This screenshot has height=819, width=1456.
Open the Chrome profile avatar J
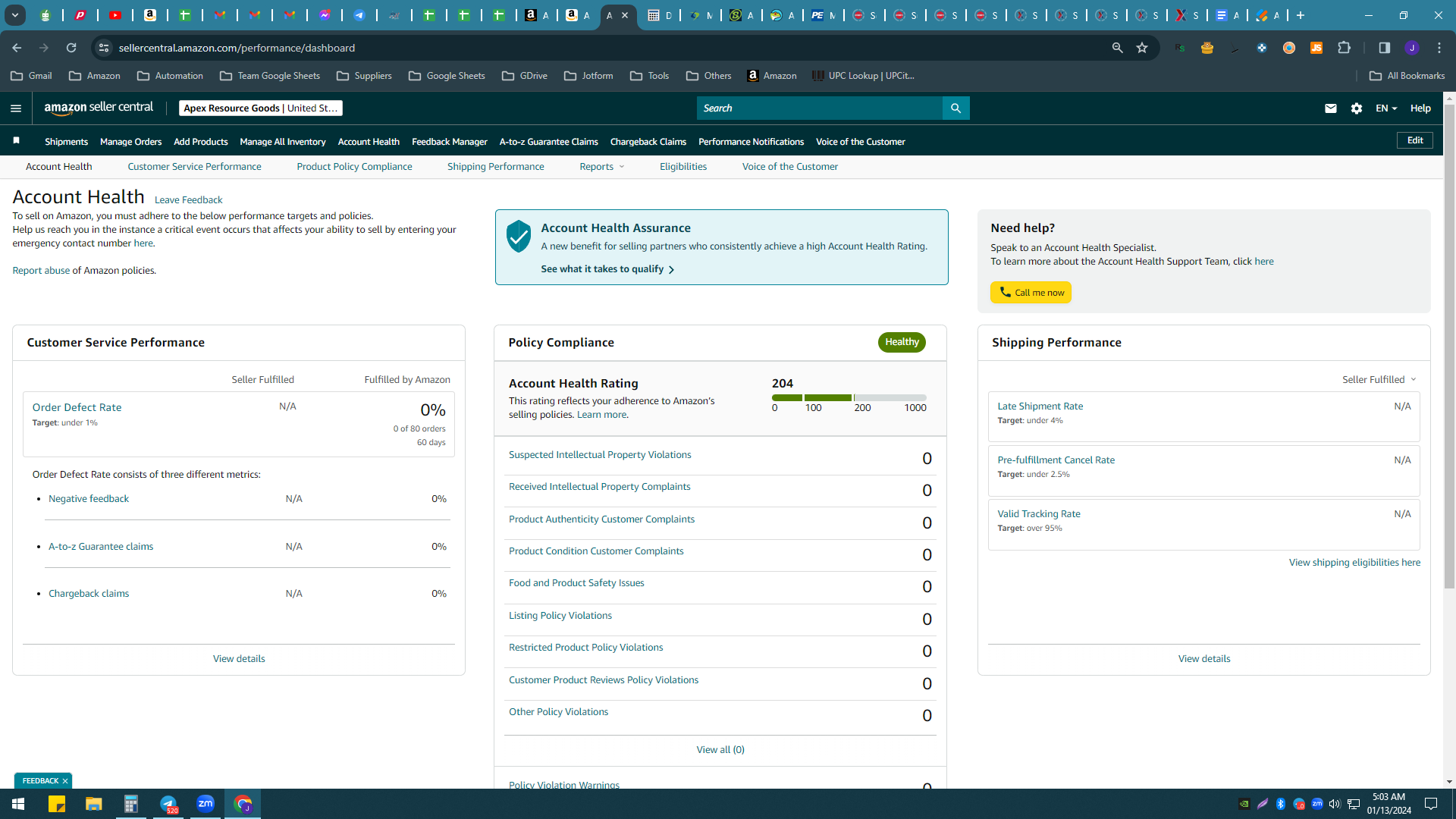click(1411, 48)
